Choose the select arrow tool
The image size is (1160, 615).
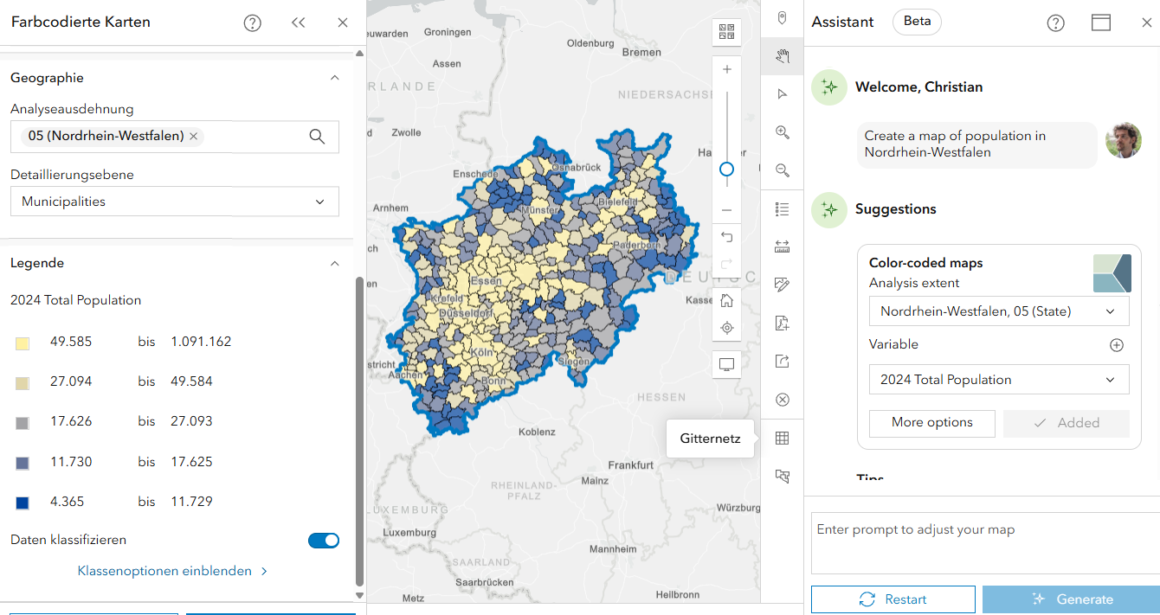pos(782,94)
